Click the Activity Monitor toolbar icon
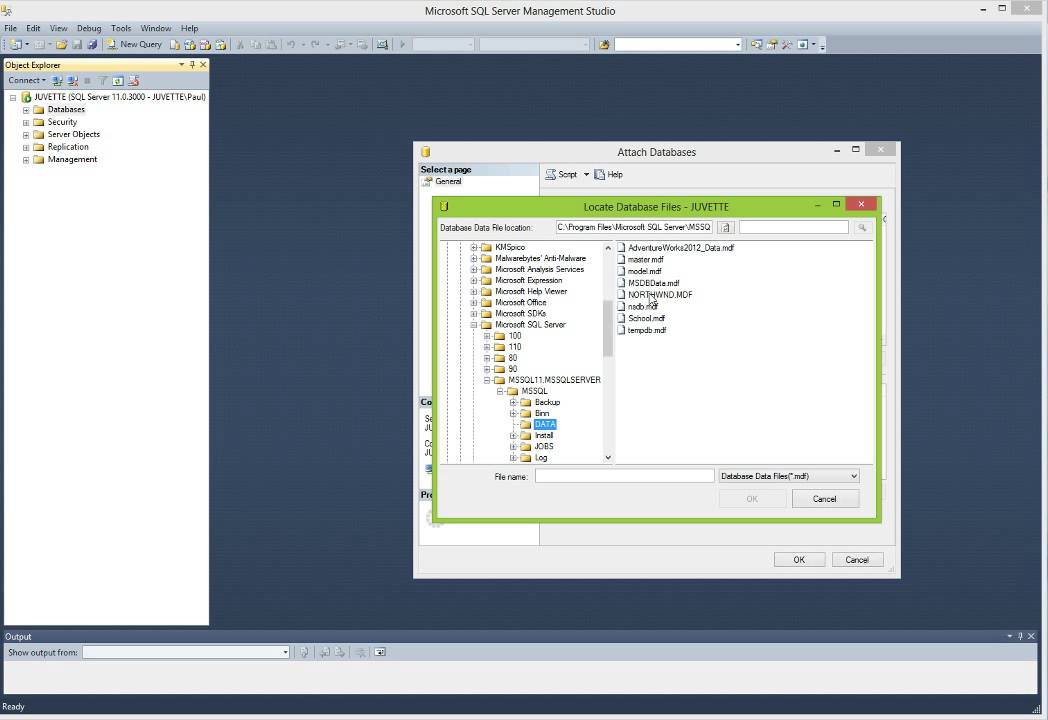1048x720 pixels. (x=382, y=44)
